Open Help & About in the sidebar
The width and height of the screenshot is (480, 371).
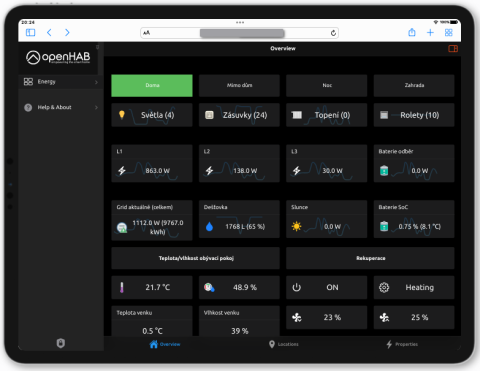[61, 107]
